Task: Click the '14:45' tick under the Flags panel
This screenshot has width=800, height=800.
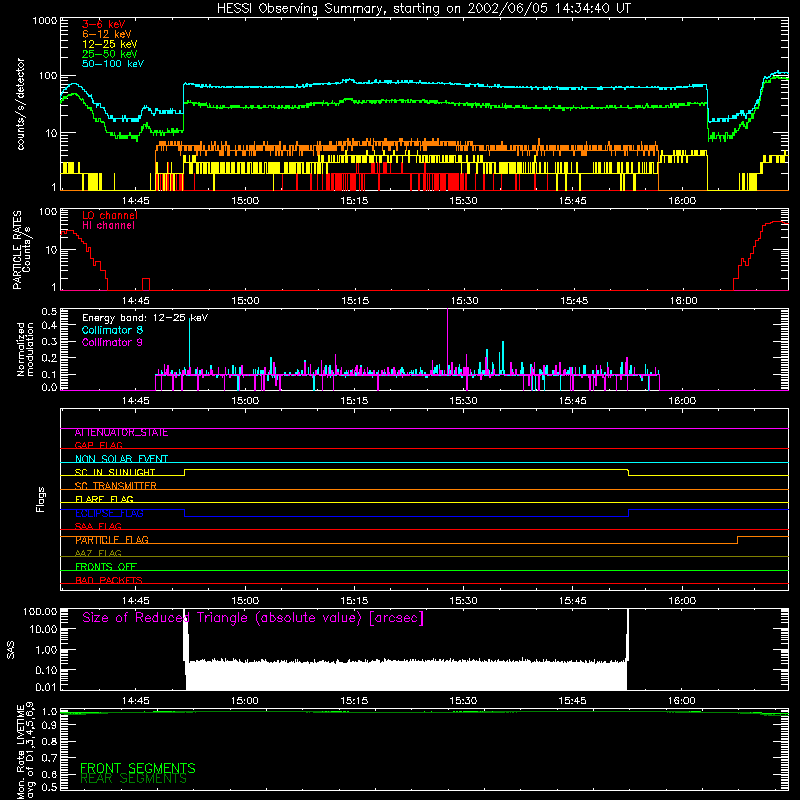Action: click(136, 601)
